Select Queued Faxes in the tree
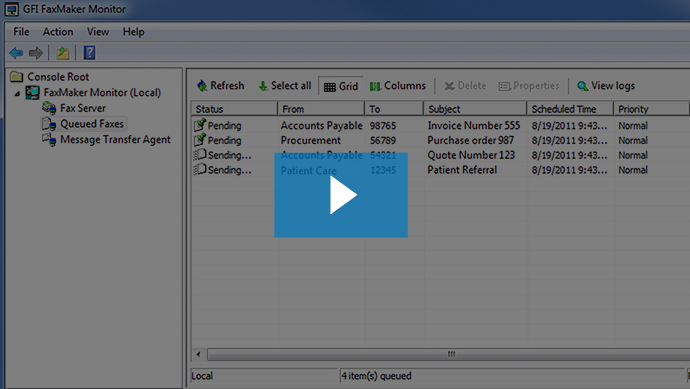 coord(92,124)
